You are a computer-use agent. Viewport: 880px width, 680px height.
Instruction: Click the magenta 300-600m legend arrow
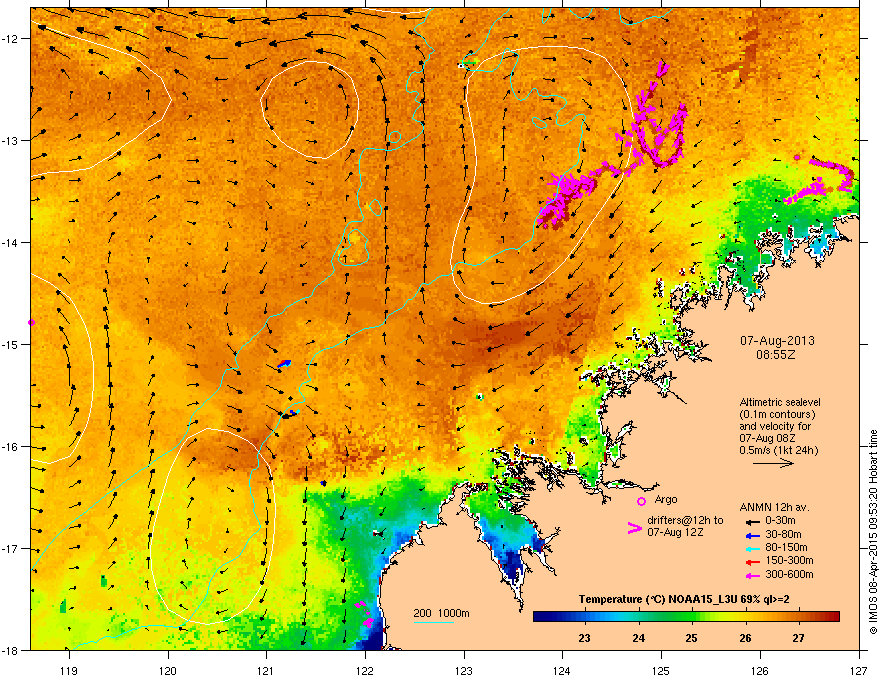(x=752, y=575)
